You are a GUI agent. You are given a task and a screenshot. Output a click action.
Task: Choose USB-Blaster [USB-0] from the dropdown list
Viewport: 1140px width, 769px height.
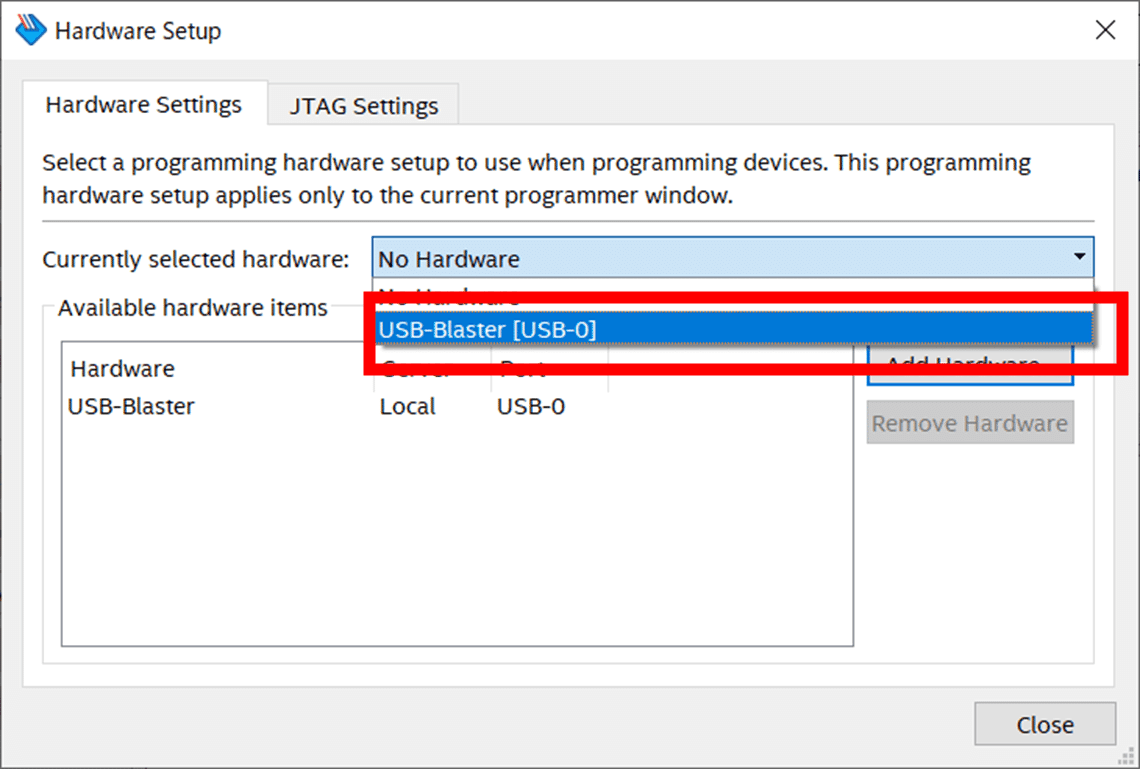733,329
